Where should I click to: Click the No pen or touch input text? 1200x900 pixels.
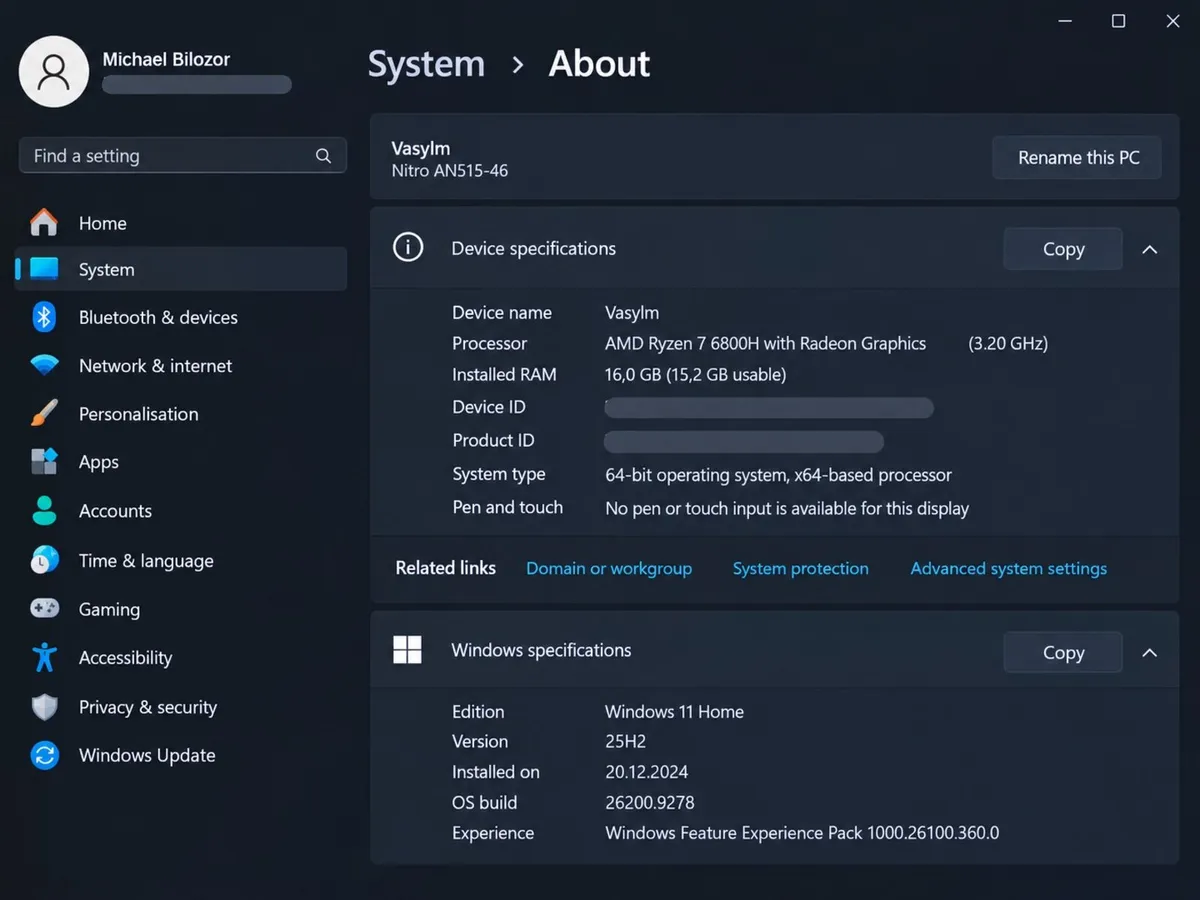click(x=787, y=508)
